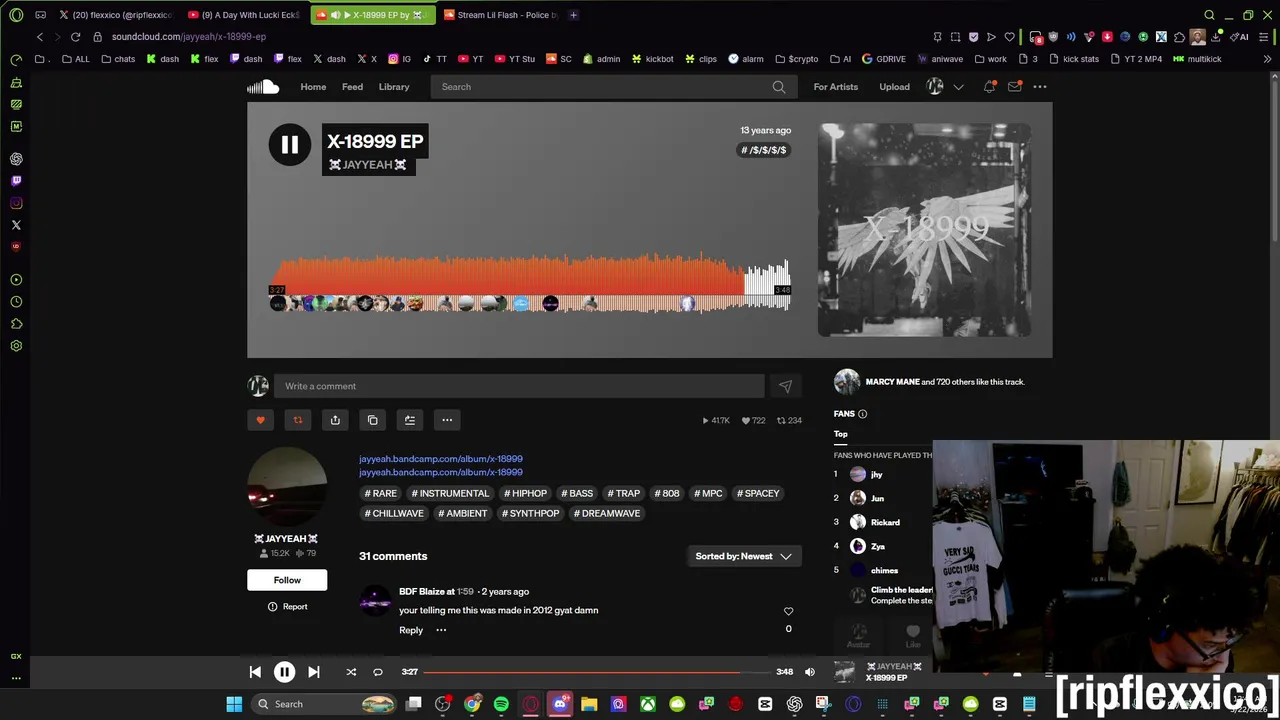Screen dimensions: 1280x720
Task: Open the # /$/$/$/$ genre tag
Action: click(763, 150)
